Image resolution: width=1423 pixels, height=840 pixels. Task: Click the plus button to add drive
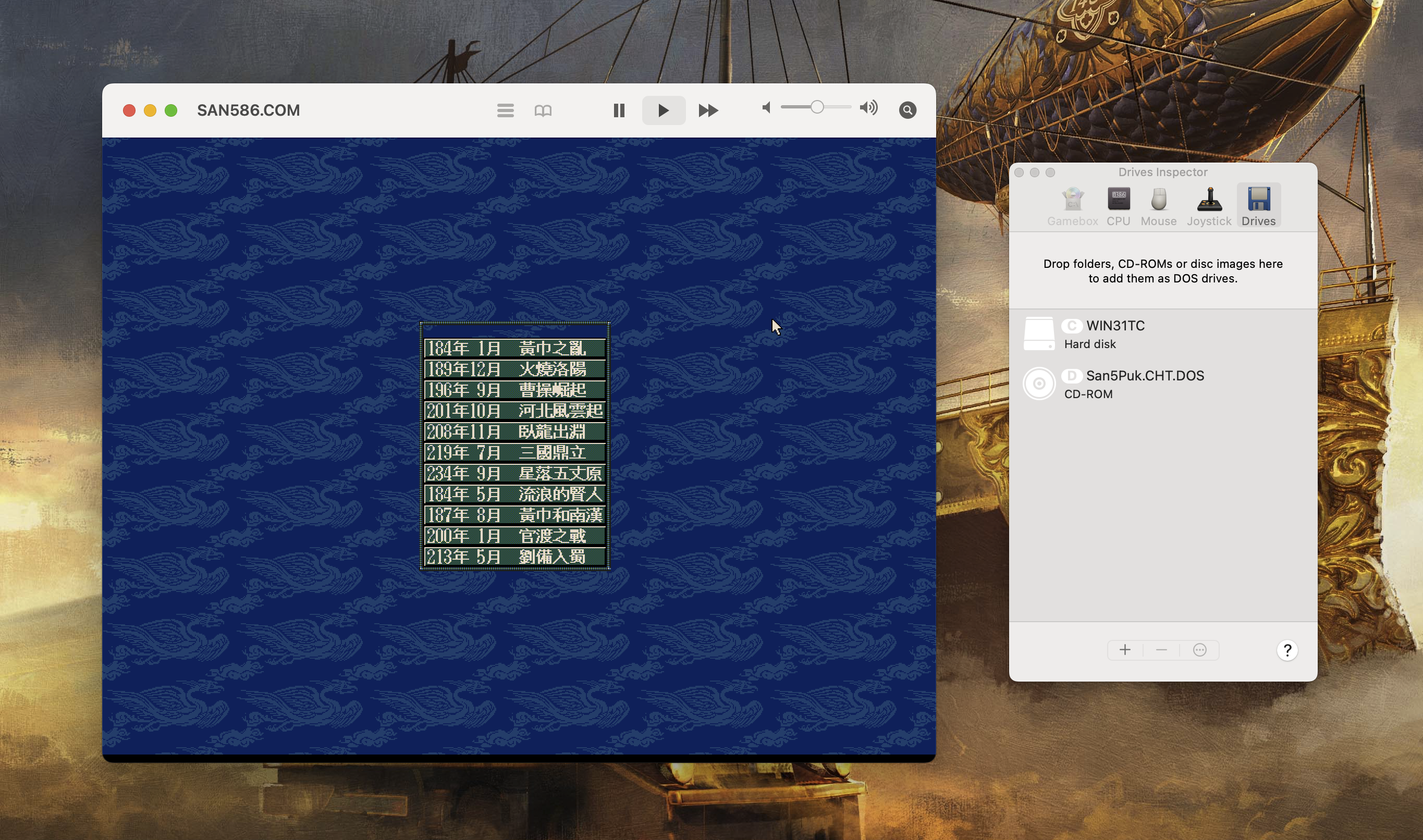tap(1125, 650)
